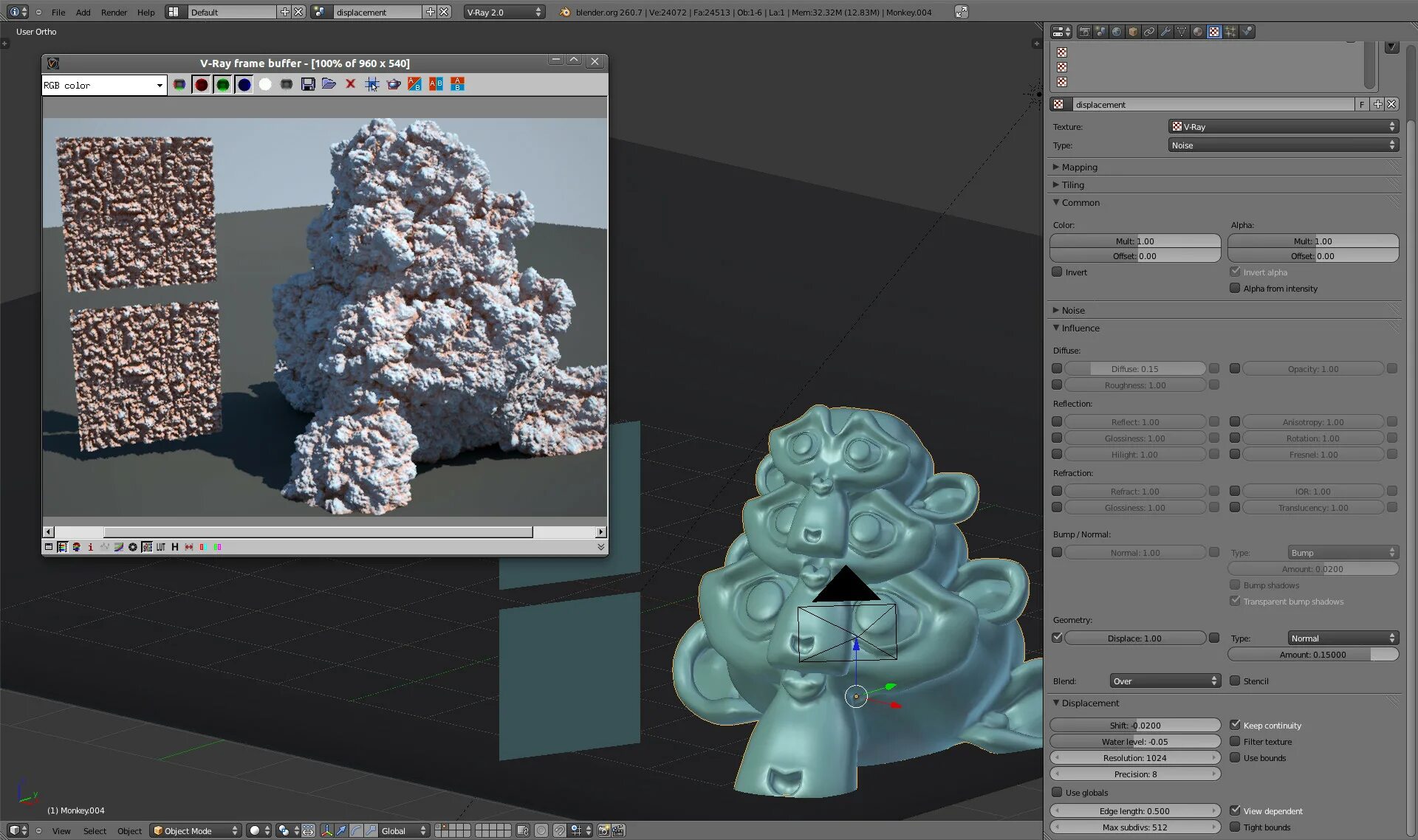The height and width of the screenshot is (840, 1418).
Task: Open the render properties camera tab
Action: 1084,32
